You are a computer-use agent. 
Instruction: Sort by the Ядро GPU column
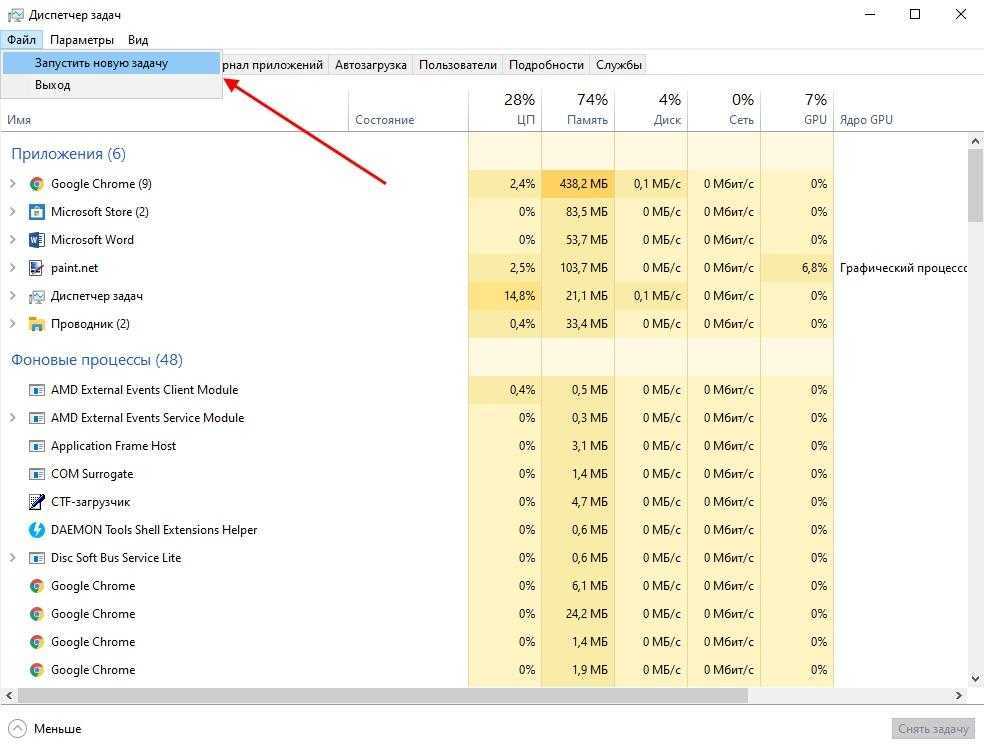[901, 110]
